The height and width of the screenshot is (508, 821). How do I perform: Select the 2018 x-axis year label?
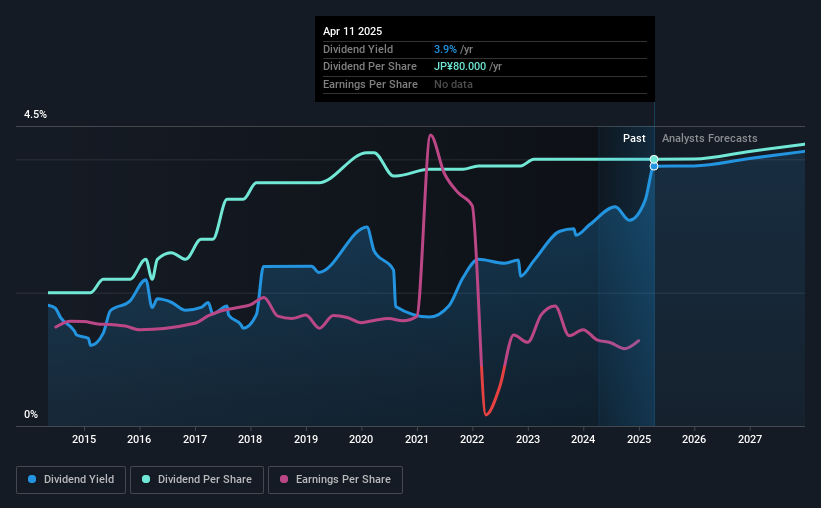[x=250, y=439]
